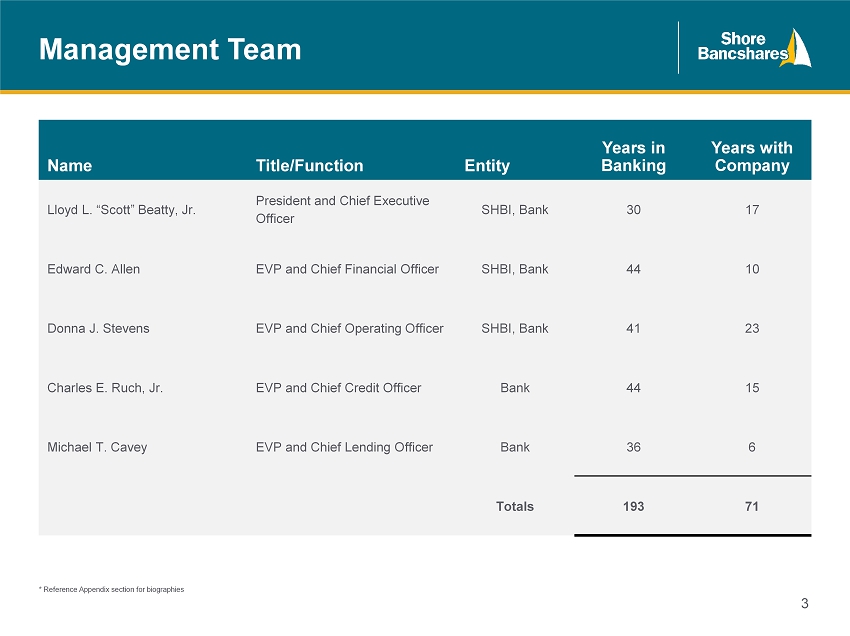Click the Reference Appendix footnote

pos(112,589)
